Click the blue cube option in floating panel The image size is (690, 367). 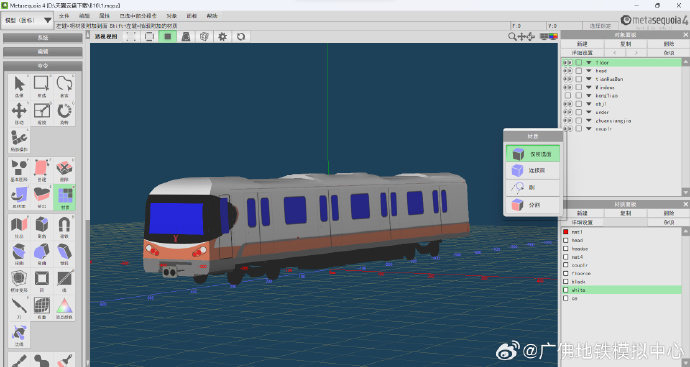pyautogui.click(x=532, y=170)
